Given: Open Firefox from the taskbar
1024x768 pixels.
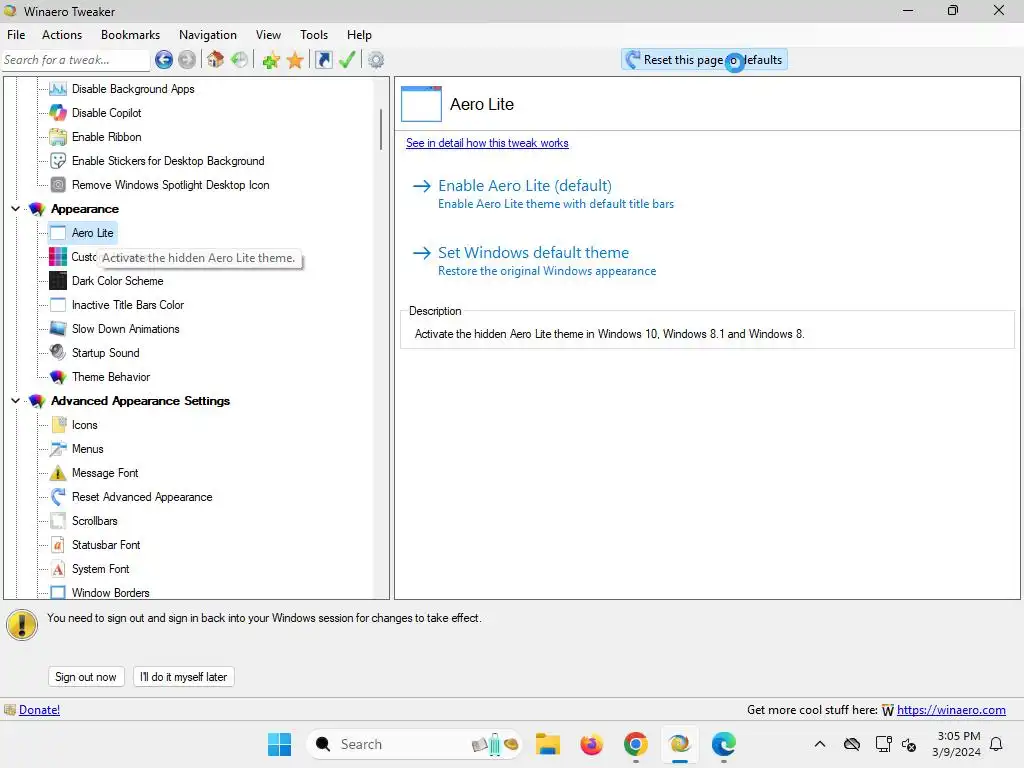Looking at the screenshot, I should [x=592, y=744].
